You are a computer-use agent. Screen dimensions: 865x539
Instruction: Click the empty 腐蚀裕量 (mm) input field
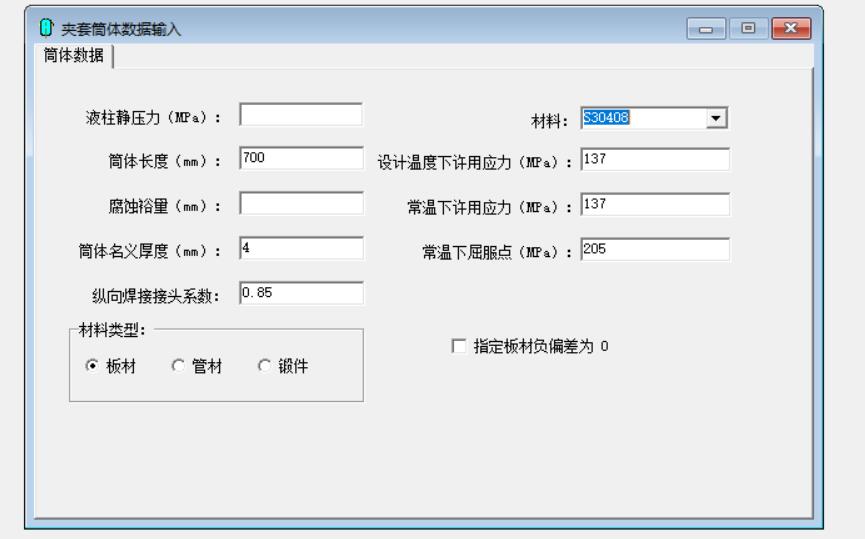coord(301,204)
